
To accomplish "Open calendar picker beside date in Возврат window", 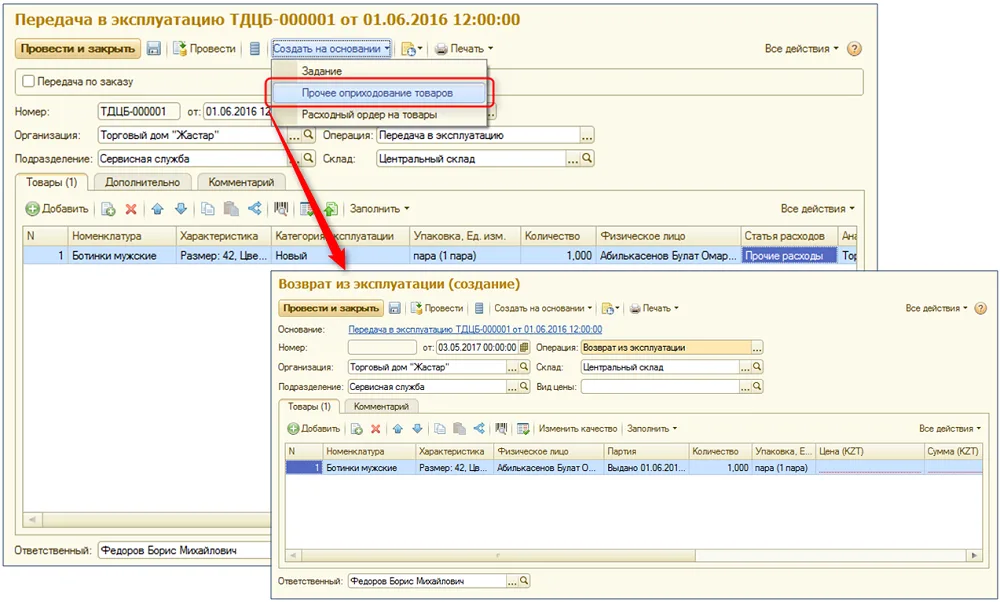I will point(524,348).
